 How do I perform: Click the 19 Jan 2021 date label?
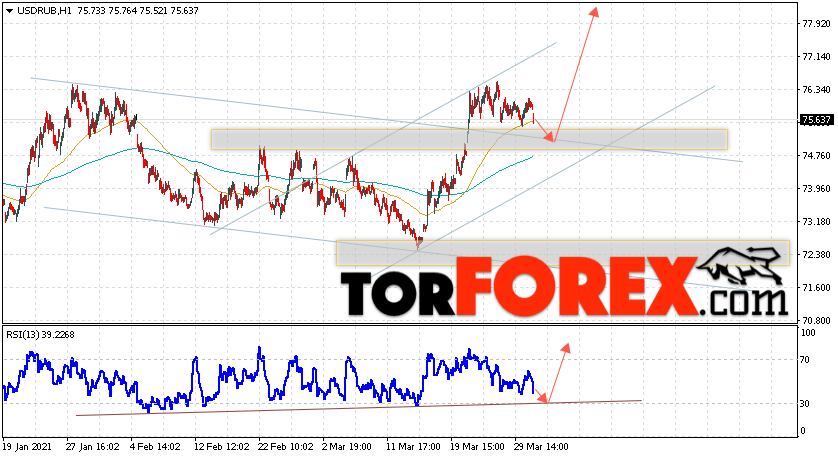pos(27,447)
